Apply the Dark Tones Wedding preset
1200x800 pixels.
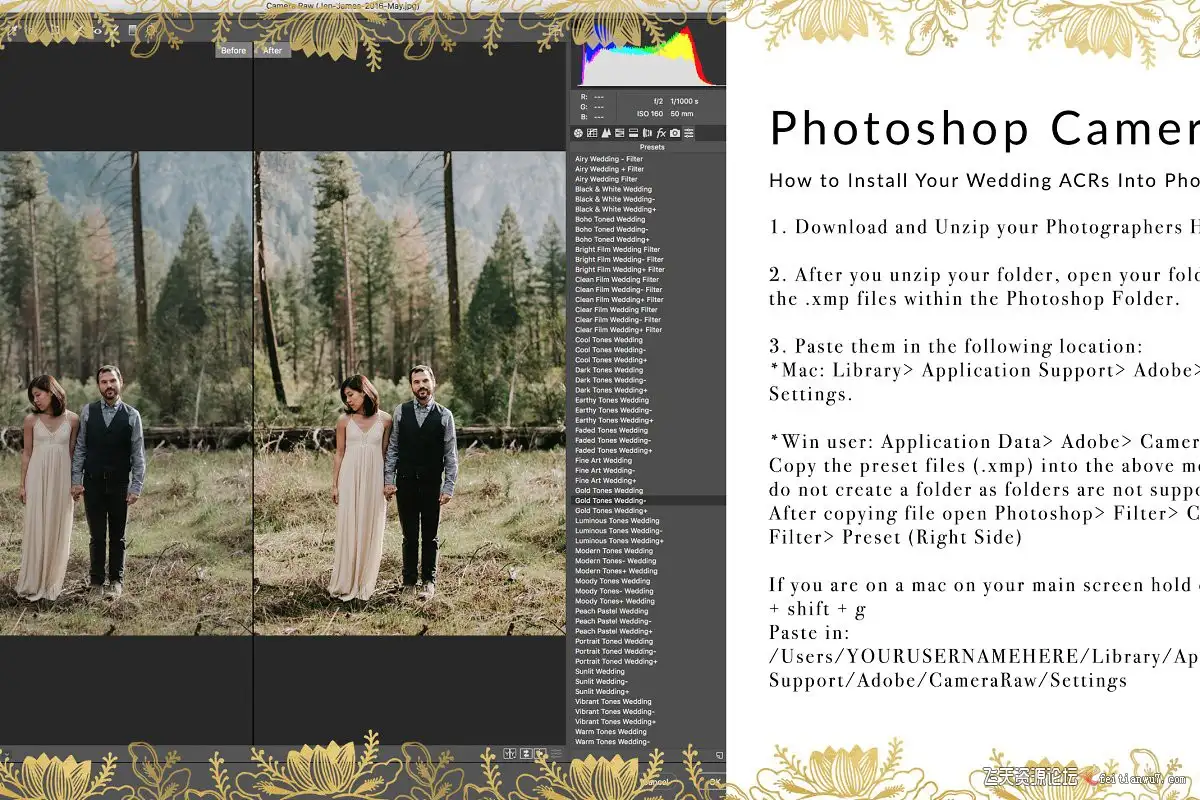pyautogui.click(x=609, y=370)
